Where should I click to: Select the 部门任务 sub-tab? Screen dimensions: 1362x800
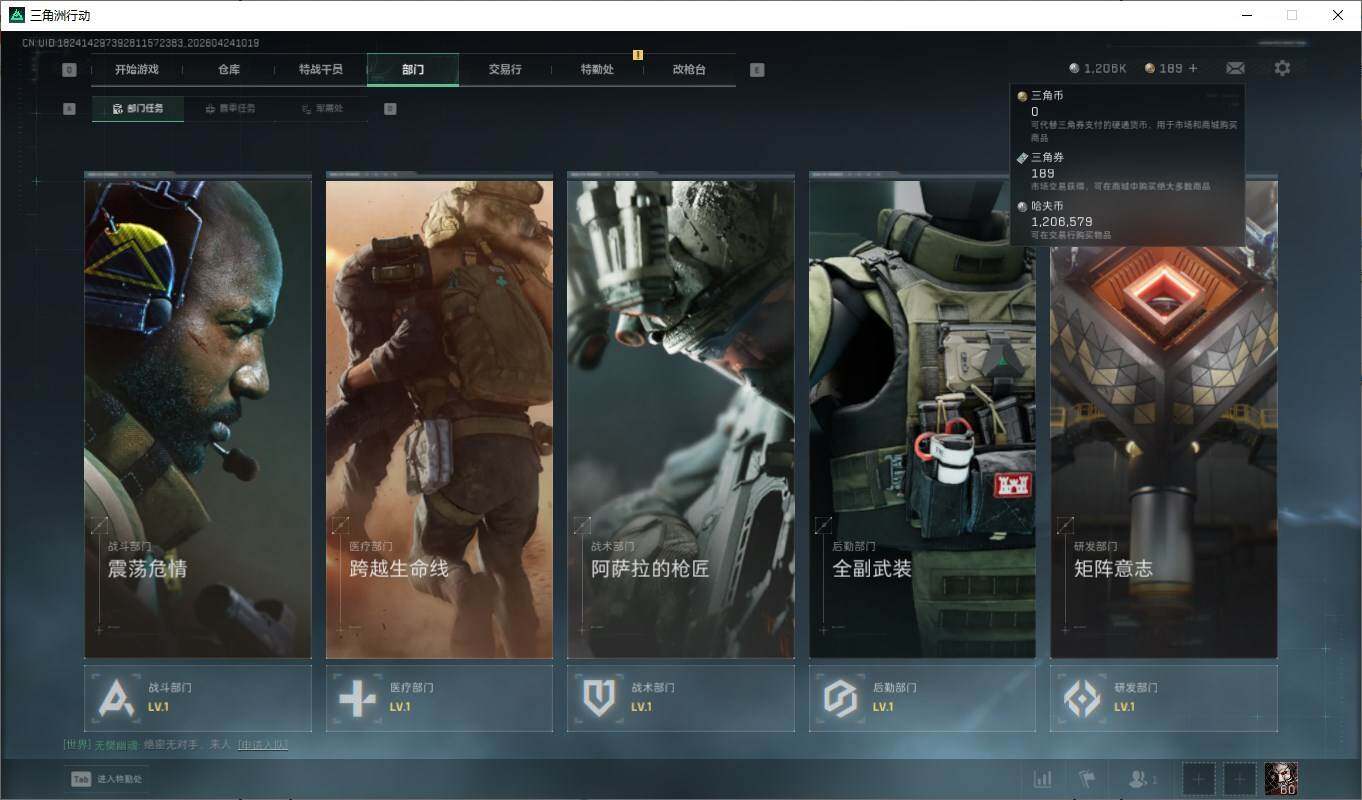tap(138, 108)
